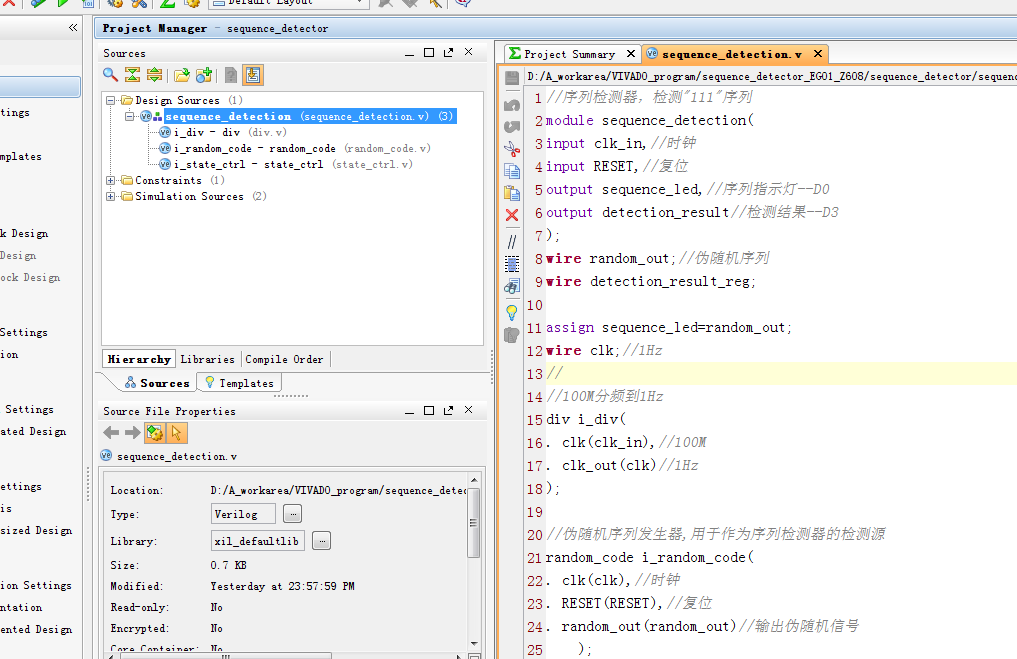This screenshot has height=659, width=1017.
Task: Copy code using editor sidebar copy icon
Action: tap(511, 171)
